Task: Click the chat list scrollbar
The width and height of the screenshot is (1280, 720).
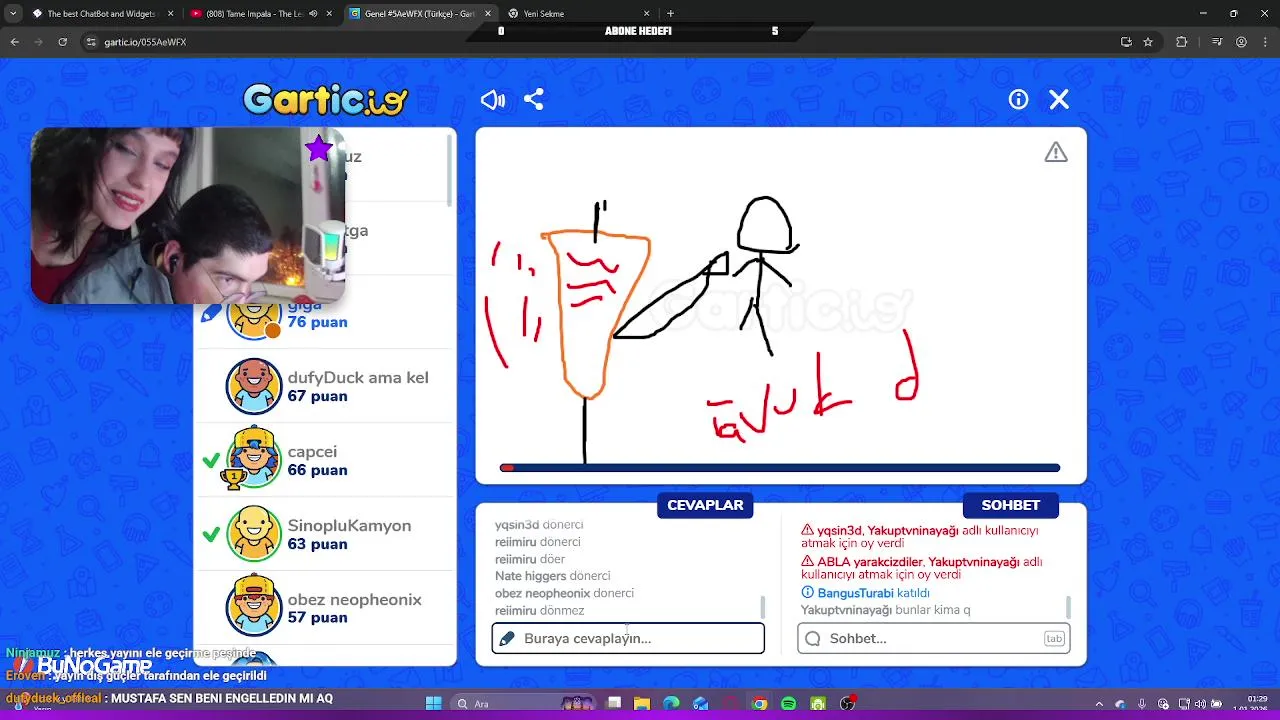Action: pyautogui.click(x=1069, y=607)
